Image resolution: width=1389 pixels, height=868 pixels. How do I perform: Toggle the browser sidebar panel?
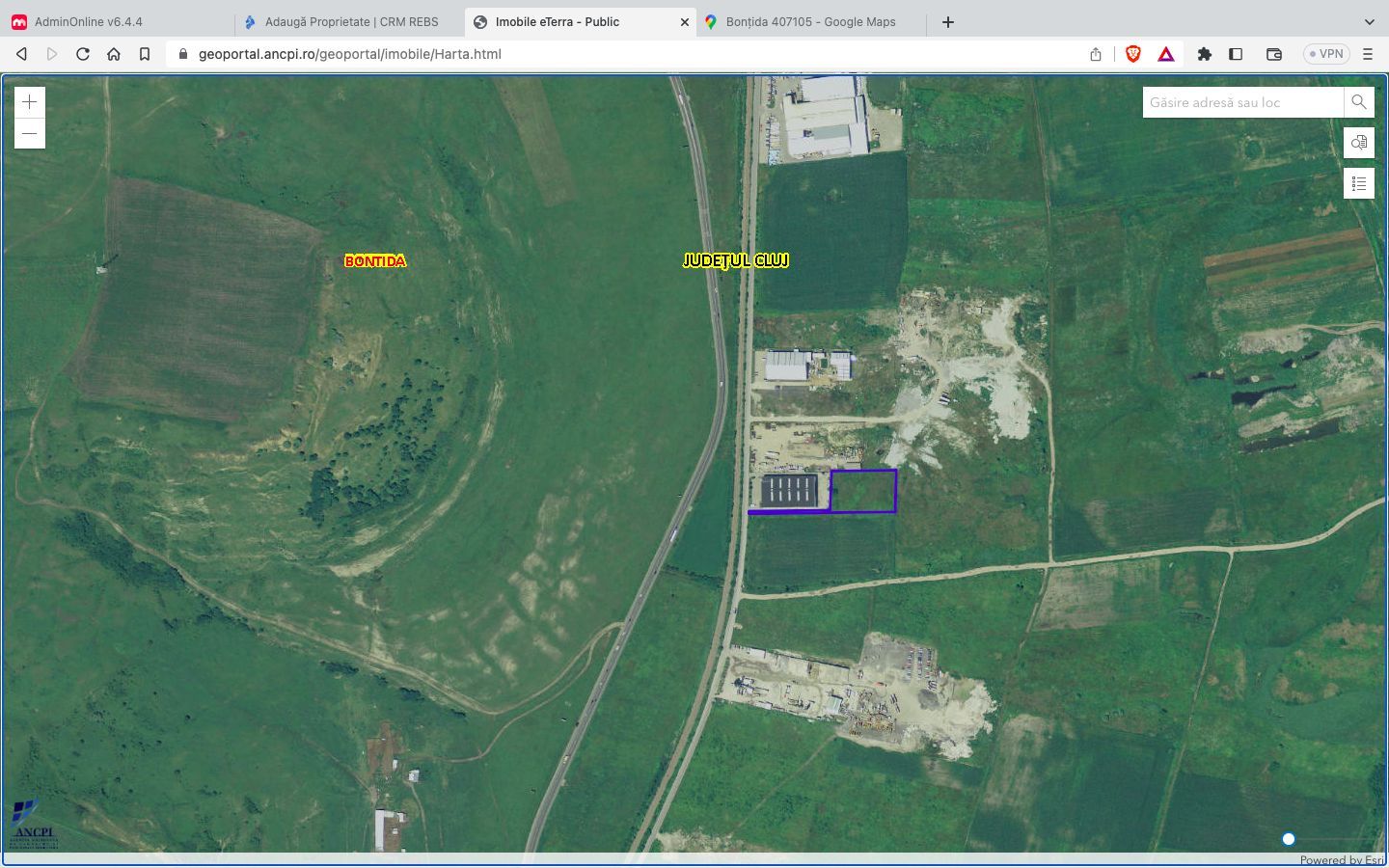[x=1236, y=54]
